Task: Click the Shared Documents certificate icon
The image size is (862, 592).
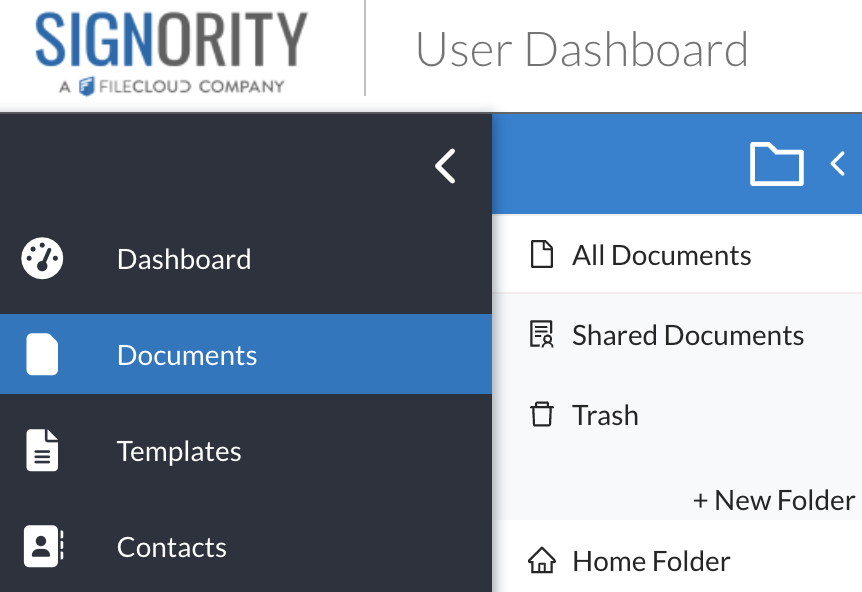Action: click(541, 335)
